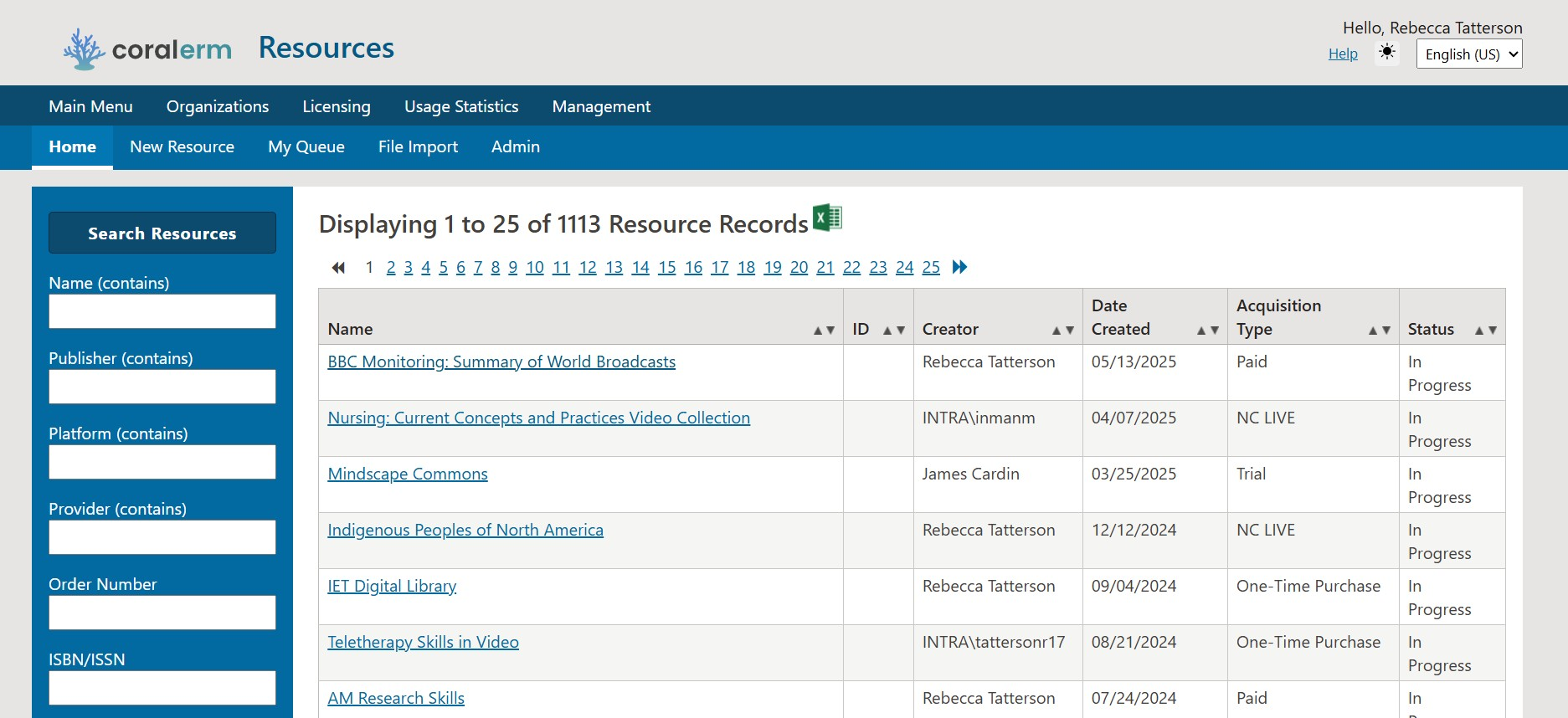Switch to the My Queue tab
Viewport: 1568px width, 718px height.
click(x=306, y=147)
